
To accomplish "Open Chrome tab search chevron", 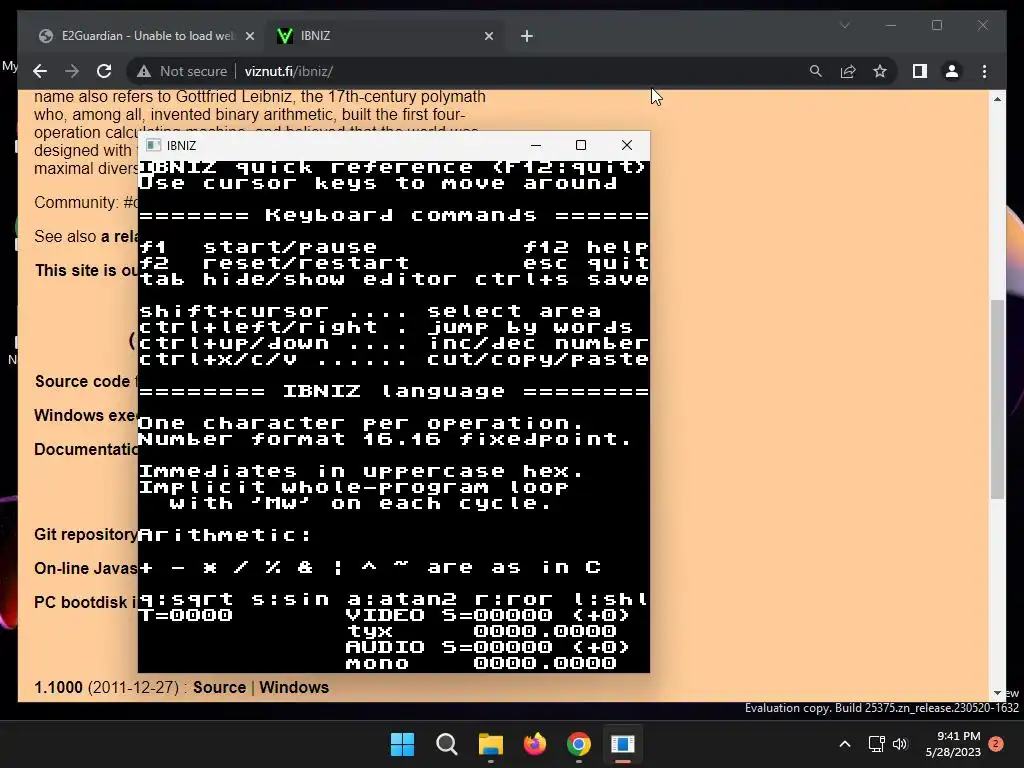I will [x=844, y=25].
